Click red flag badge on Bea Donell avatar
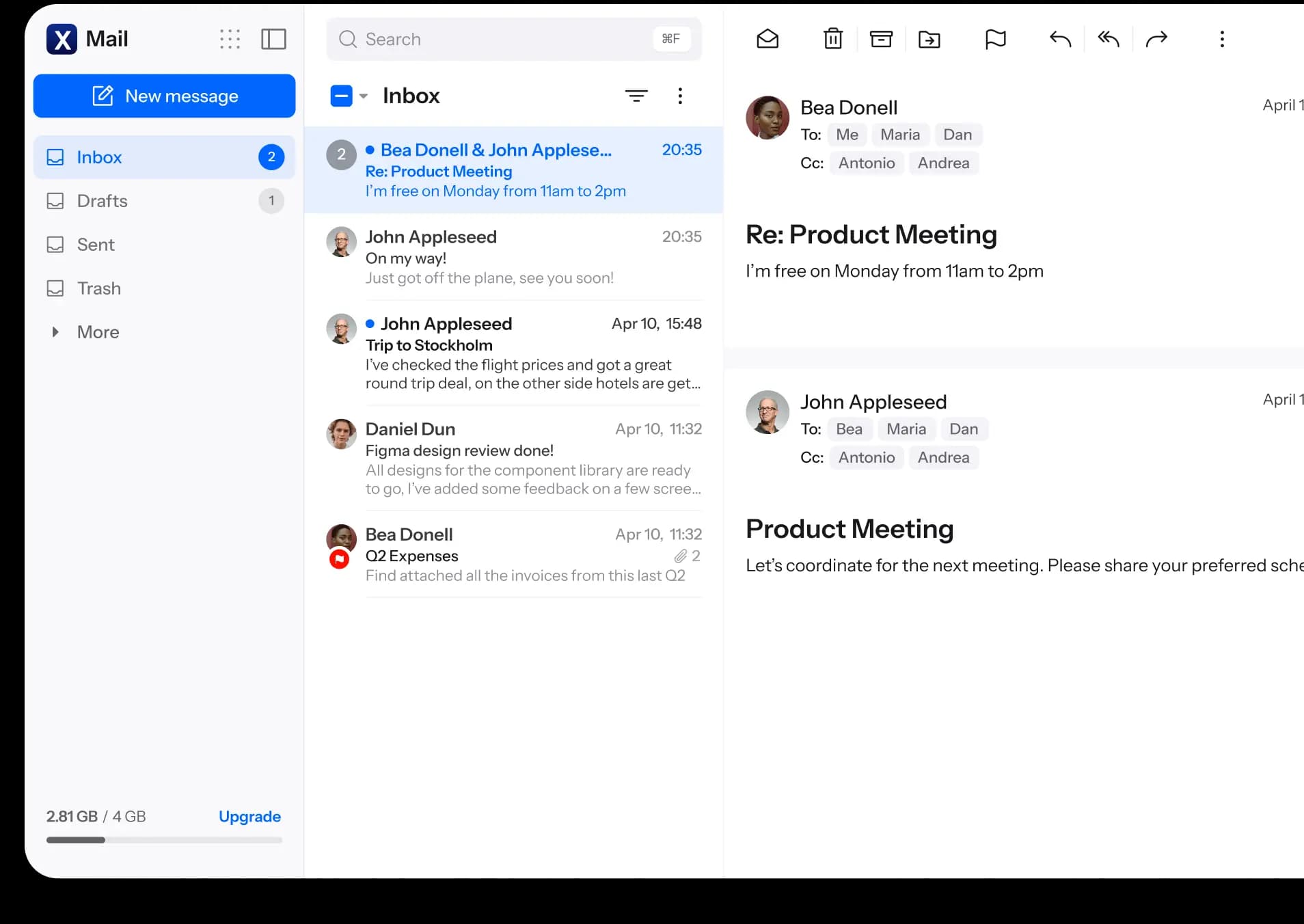The image size is (1304, 924). pyautogui.click(x=340, y=559)
